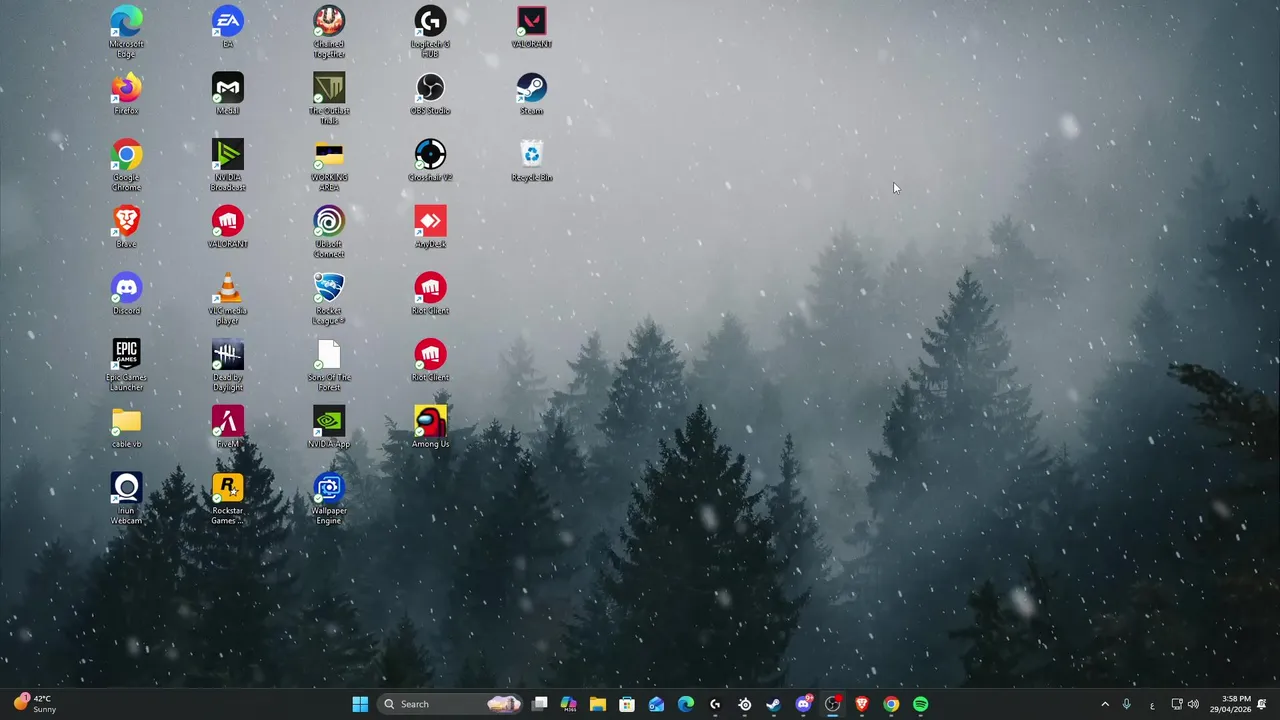Screen dimensions: 1280x720
Task: Select Google Chrome desktop shortcut
Action: 126,165
